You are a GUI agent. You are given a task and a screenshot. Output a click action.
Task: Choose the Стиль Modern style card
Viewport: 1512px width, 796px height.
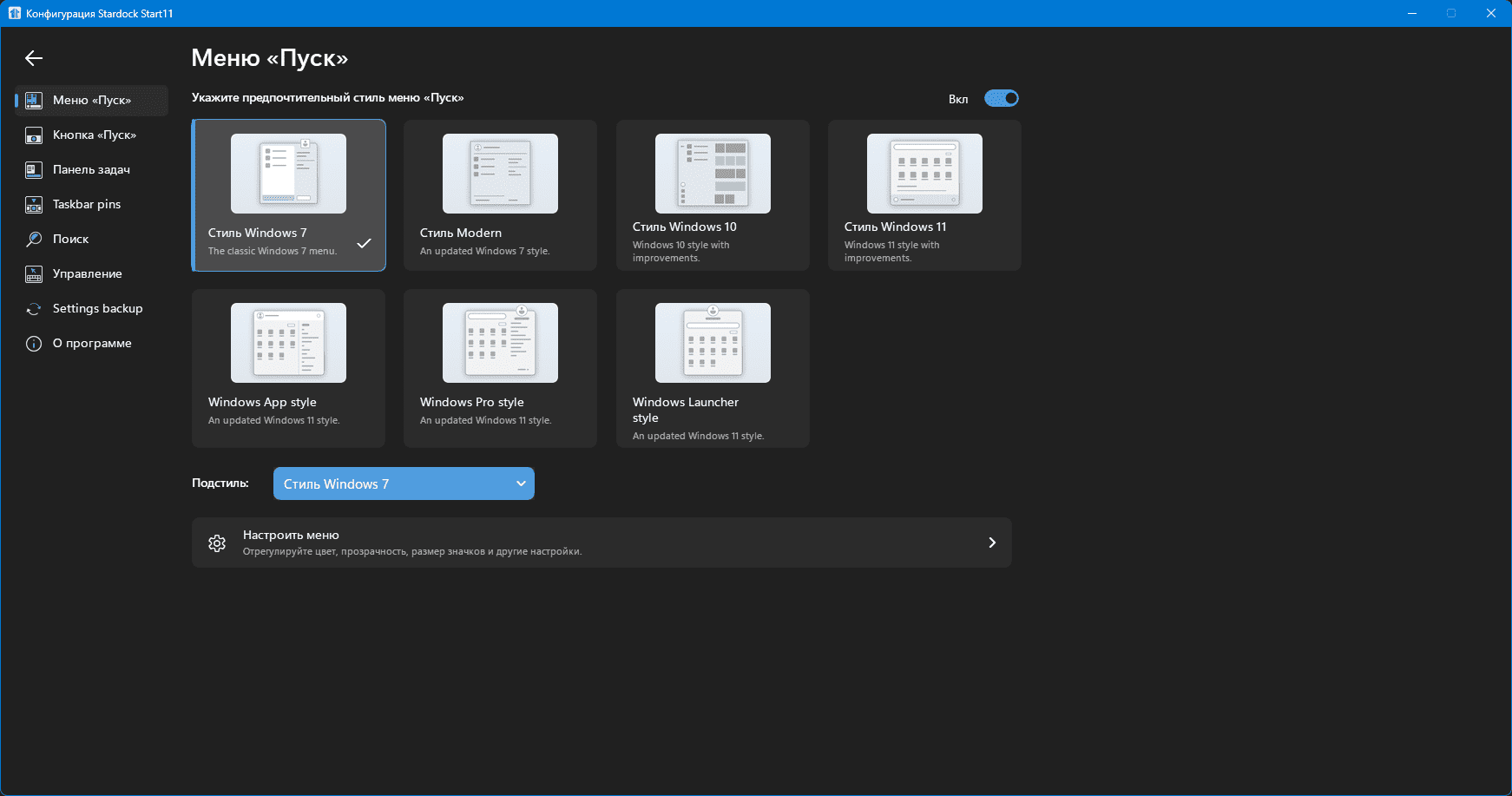click(x=500, y=195)
